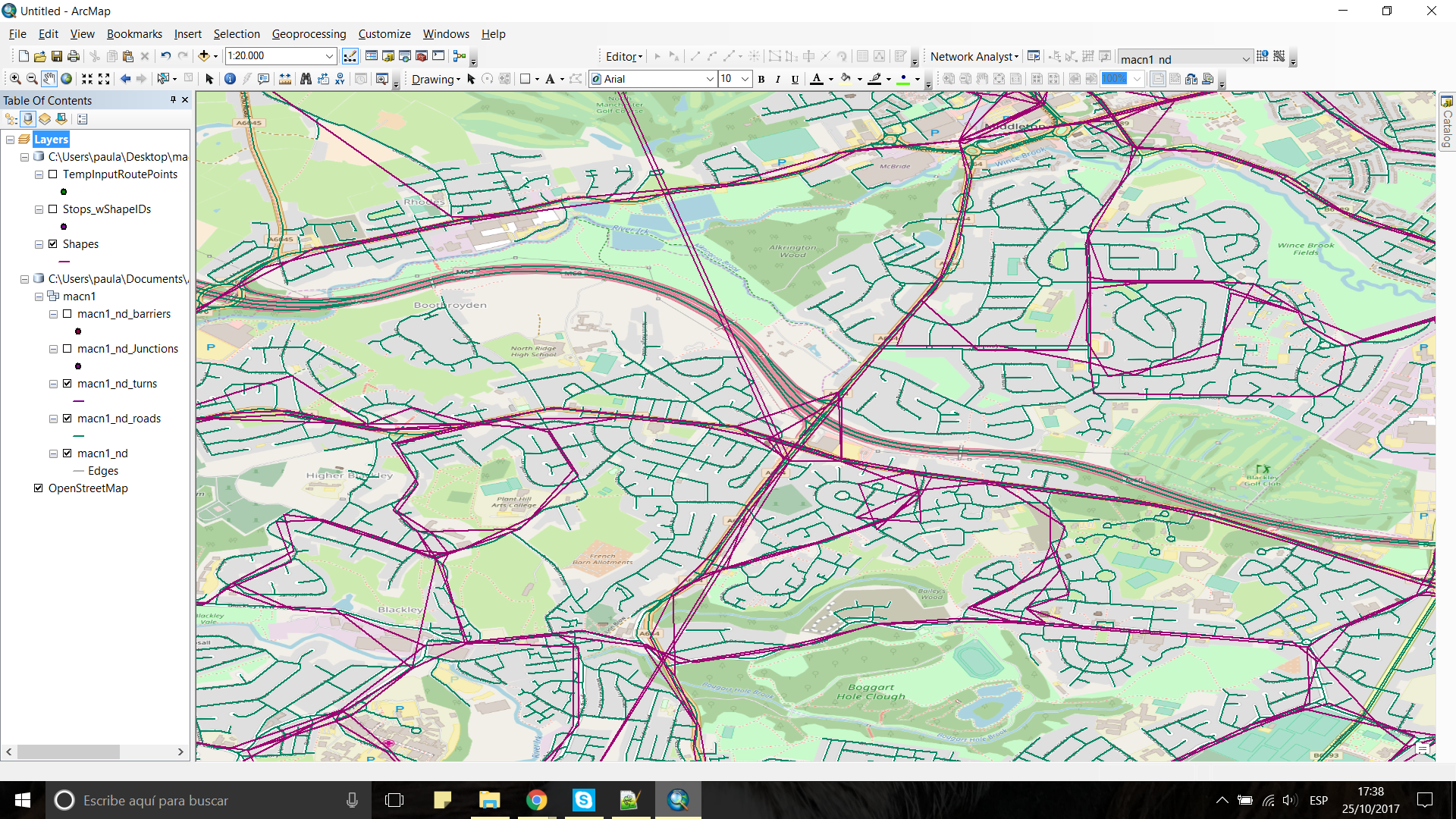
Task: Close the Table Of Contents panel
Action: click(185, 100)
